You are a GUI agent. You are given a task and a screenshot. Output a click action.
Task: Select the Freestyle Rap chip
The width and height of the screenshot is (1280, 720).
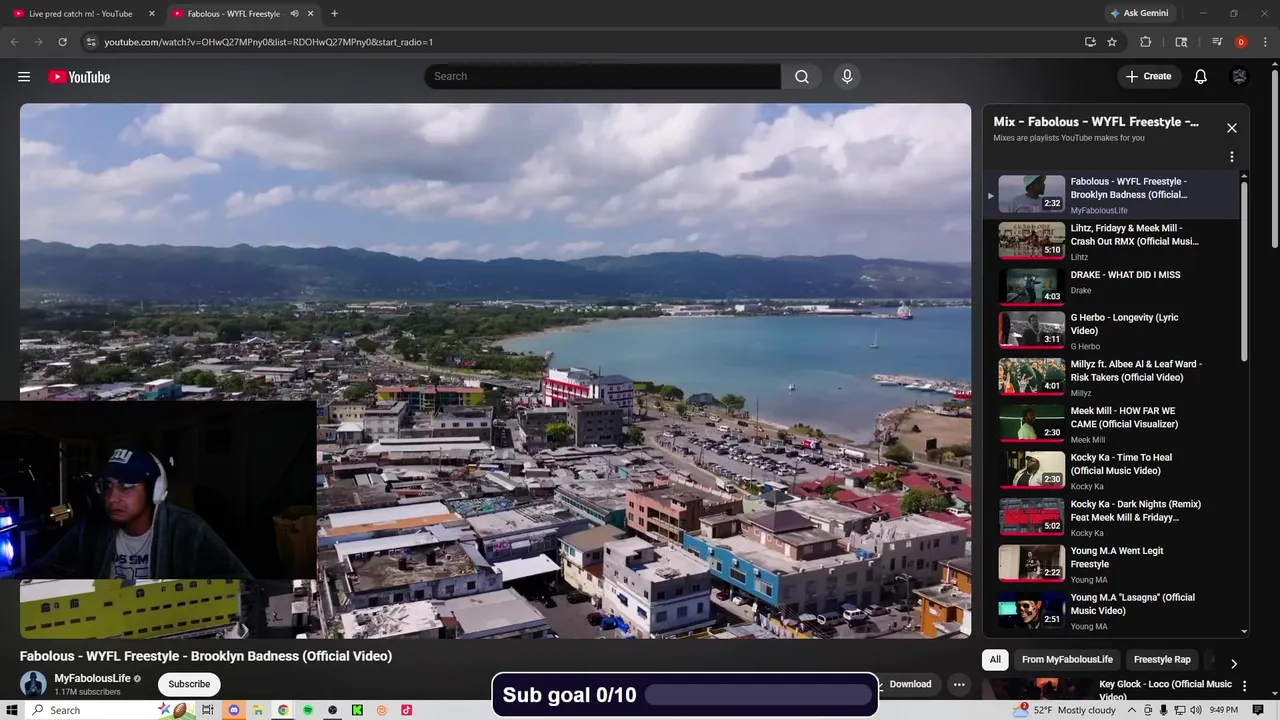(x=1162, y=660)
